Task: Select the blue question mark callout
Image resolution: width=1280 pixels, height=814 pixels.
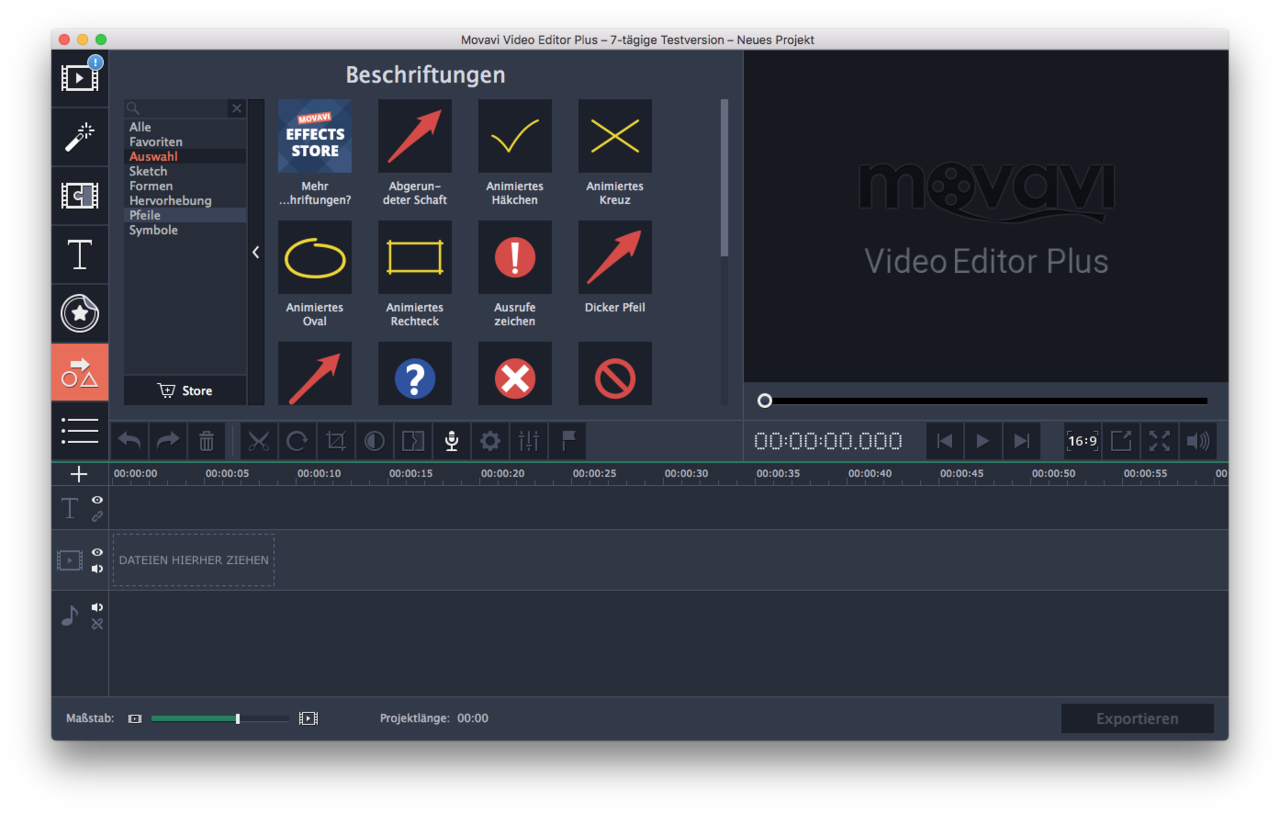Action: coord(415,374)
